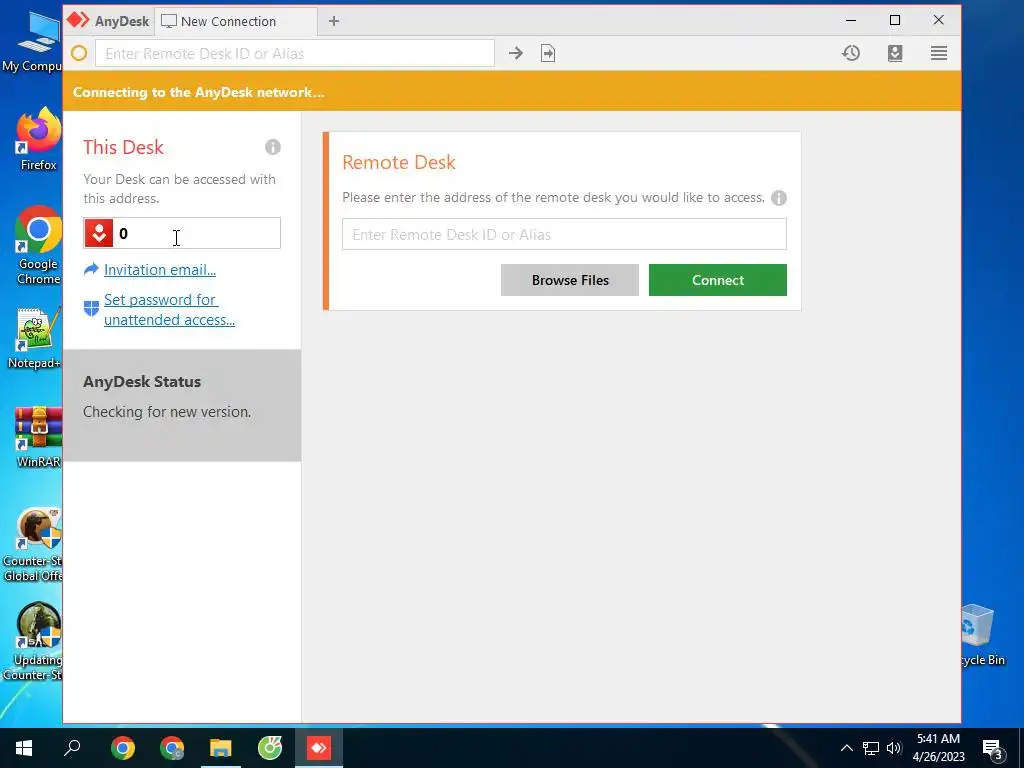
Task: Open the notification center icon
Action: pyautogui.click(x=993, y=748)
